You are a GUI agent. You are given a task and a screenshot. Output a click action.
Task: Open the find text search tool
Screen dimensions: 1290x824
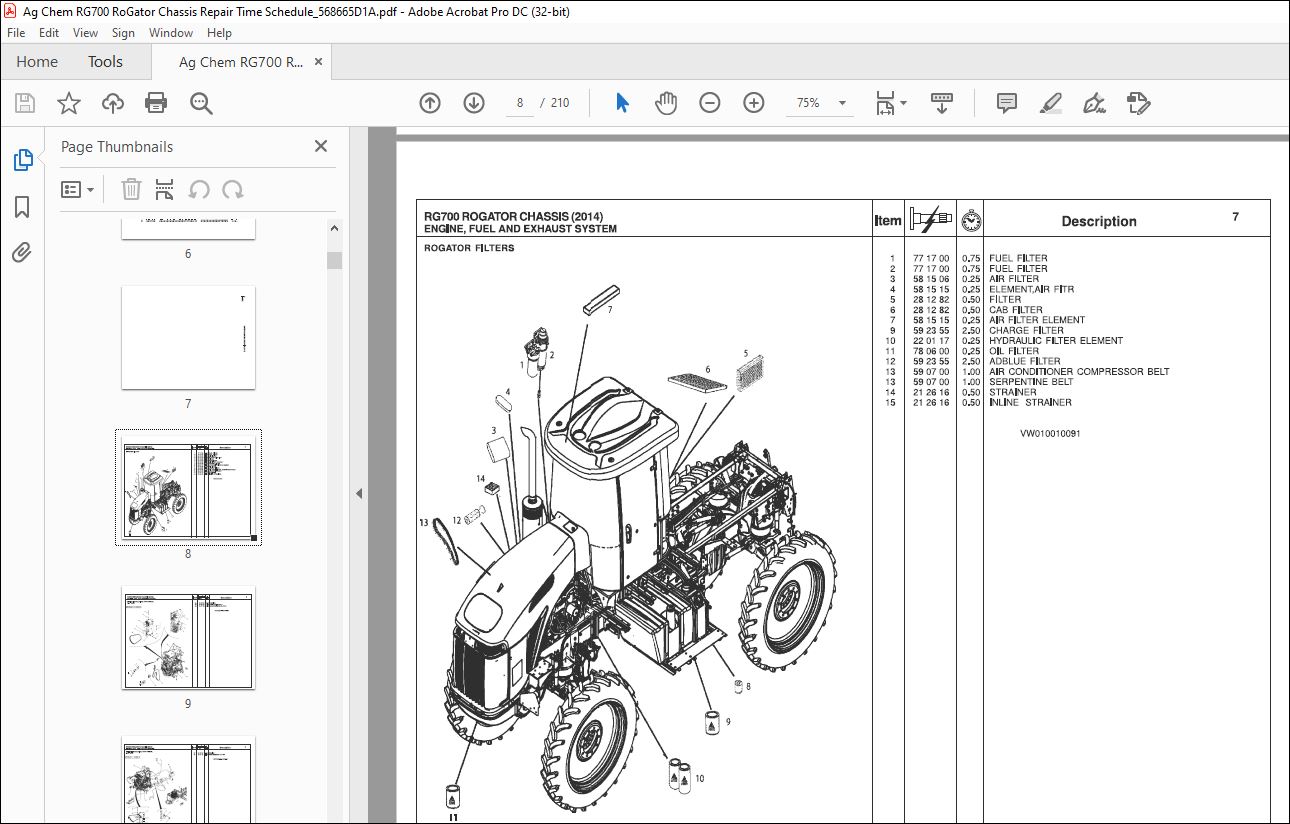201,103
